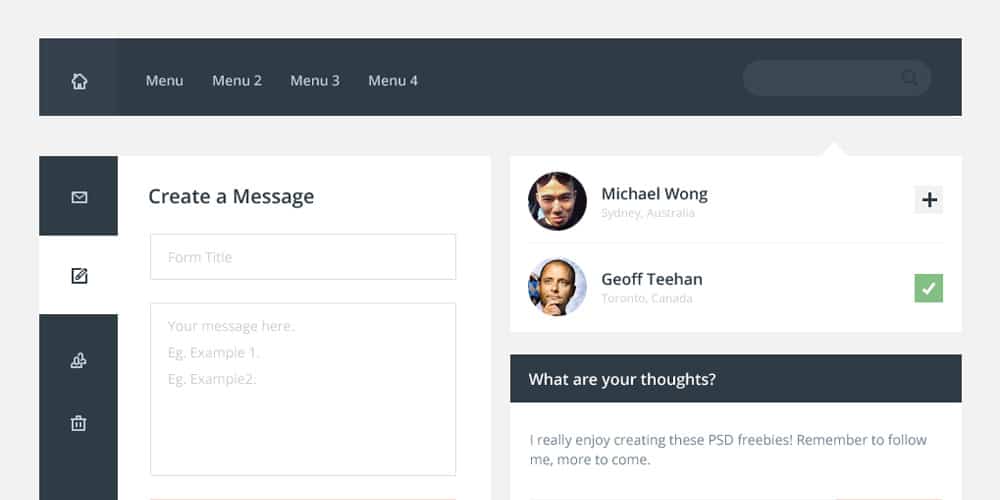The height and width of the screenshot is (500, 1000).
Task: Click Michael Wong's profile photo
Action: click(x=557, y=201)
